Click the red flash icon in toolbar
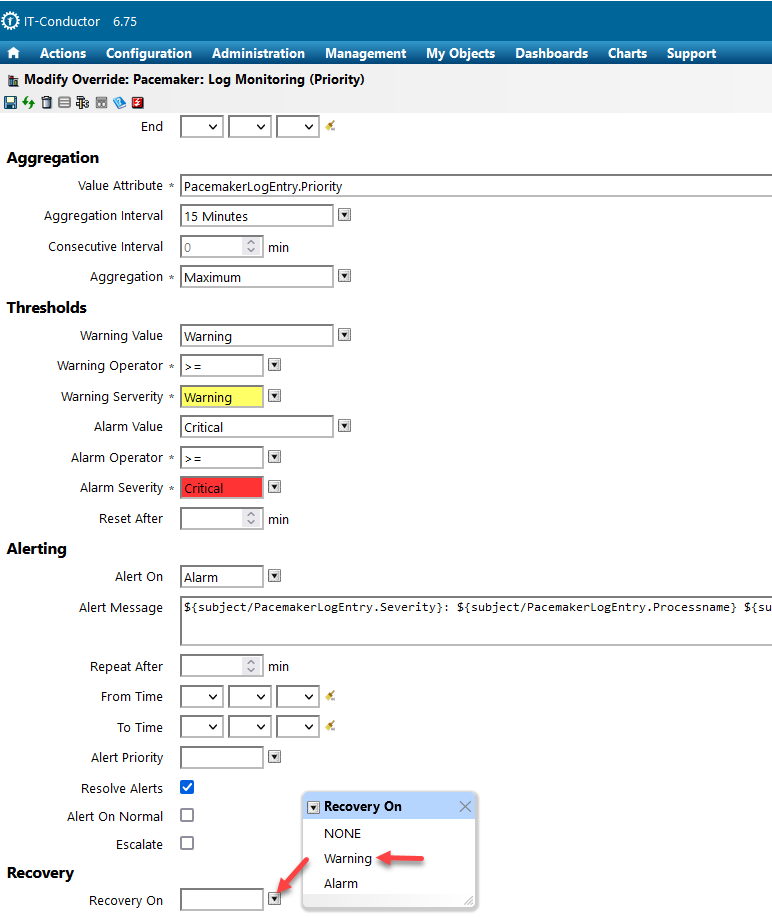This screenshot has height=918, width=772. [138, 102]
